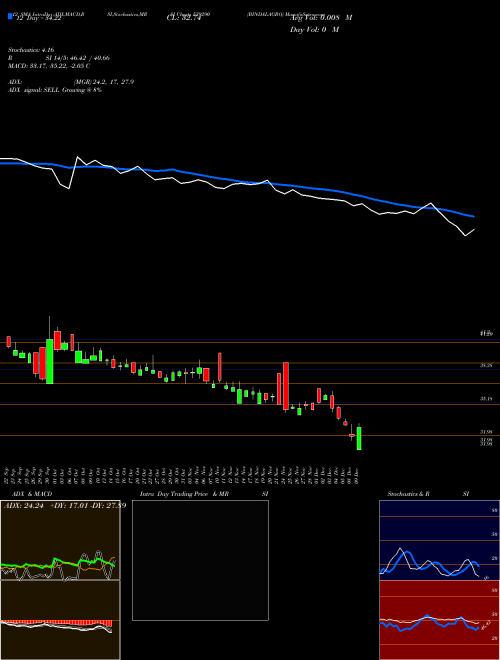The image size is (500, 660).
Task: Click the tall green candlestick near 30 Sep
Action: pyautogui.click(x=50, y=362)
